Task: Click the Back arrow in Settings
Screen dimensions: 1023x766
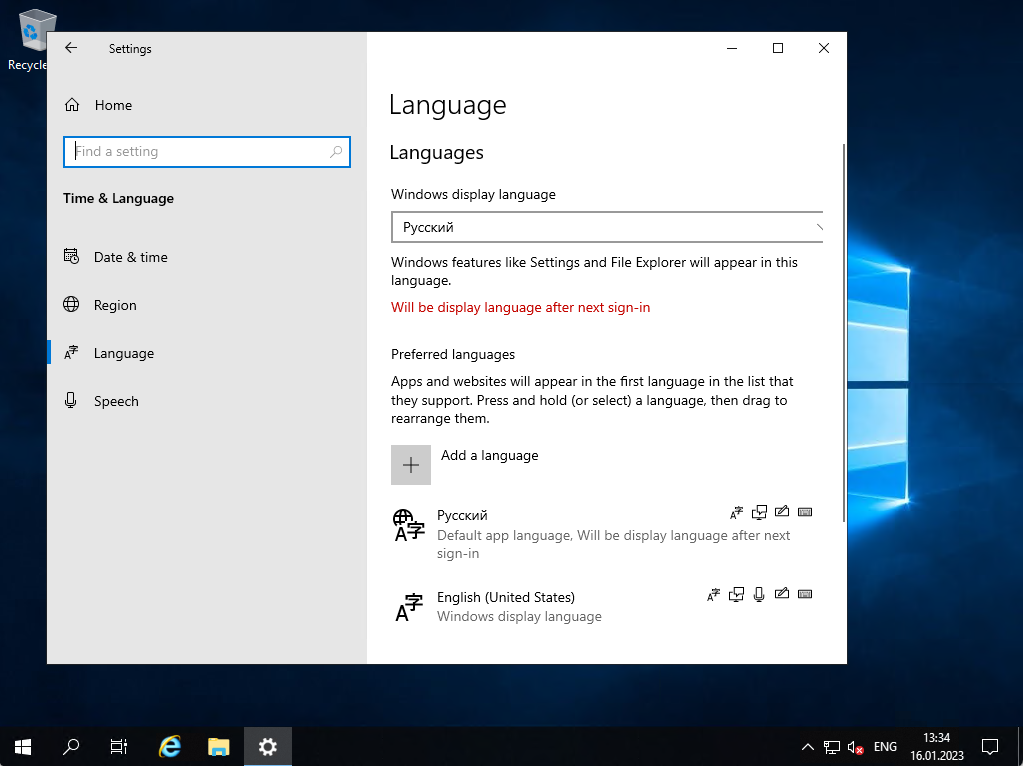Action: tap(70, 47)
